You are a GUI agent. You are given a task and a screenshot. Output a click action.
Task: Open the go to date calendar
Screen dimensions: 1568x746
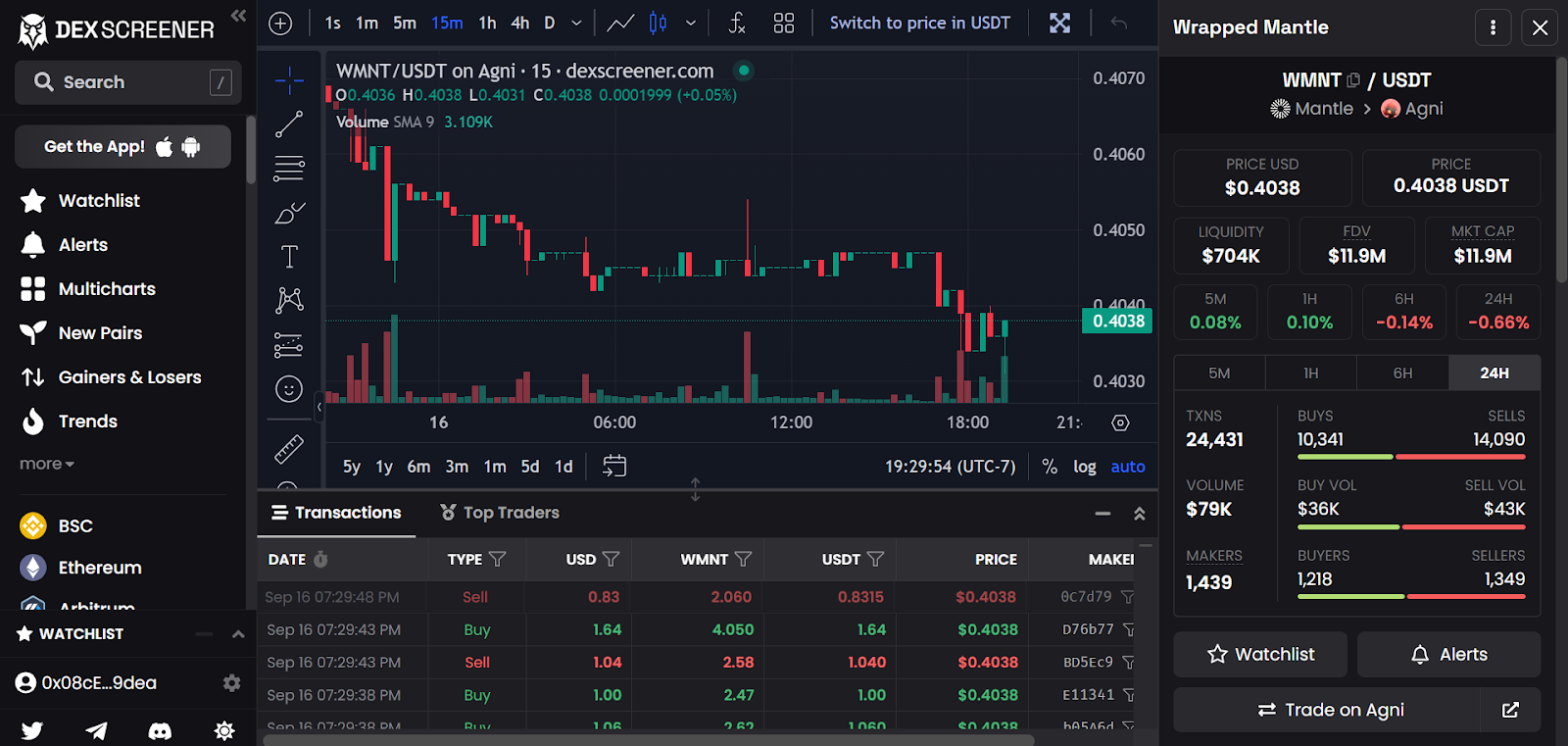614,467
